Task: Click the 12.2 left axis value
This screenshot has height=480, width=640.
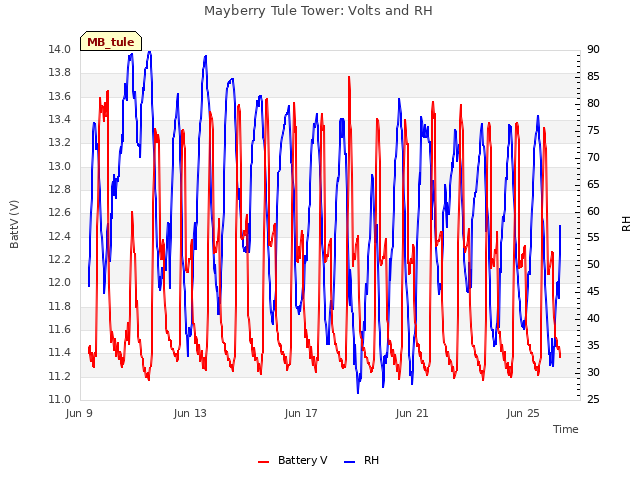Action: [x=60, y=259]
